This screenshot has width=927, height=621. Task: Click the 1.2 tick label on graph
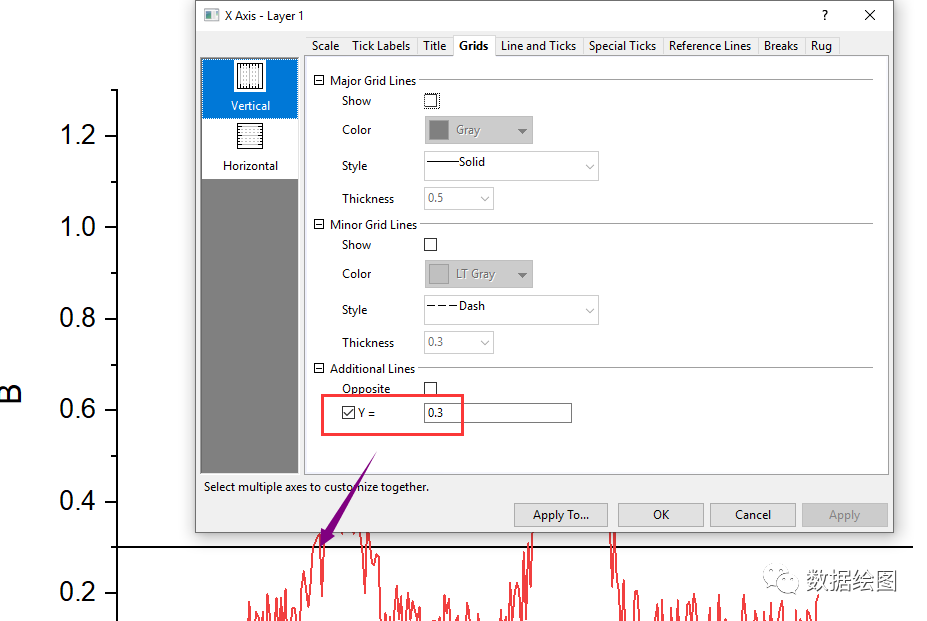pyautogui.click(x=77, y=135)
